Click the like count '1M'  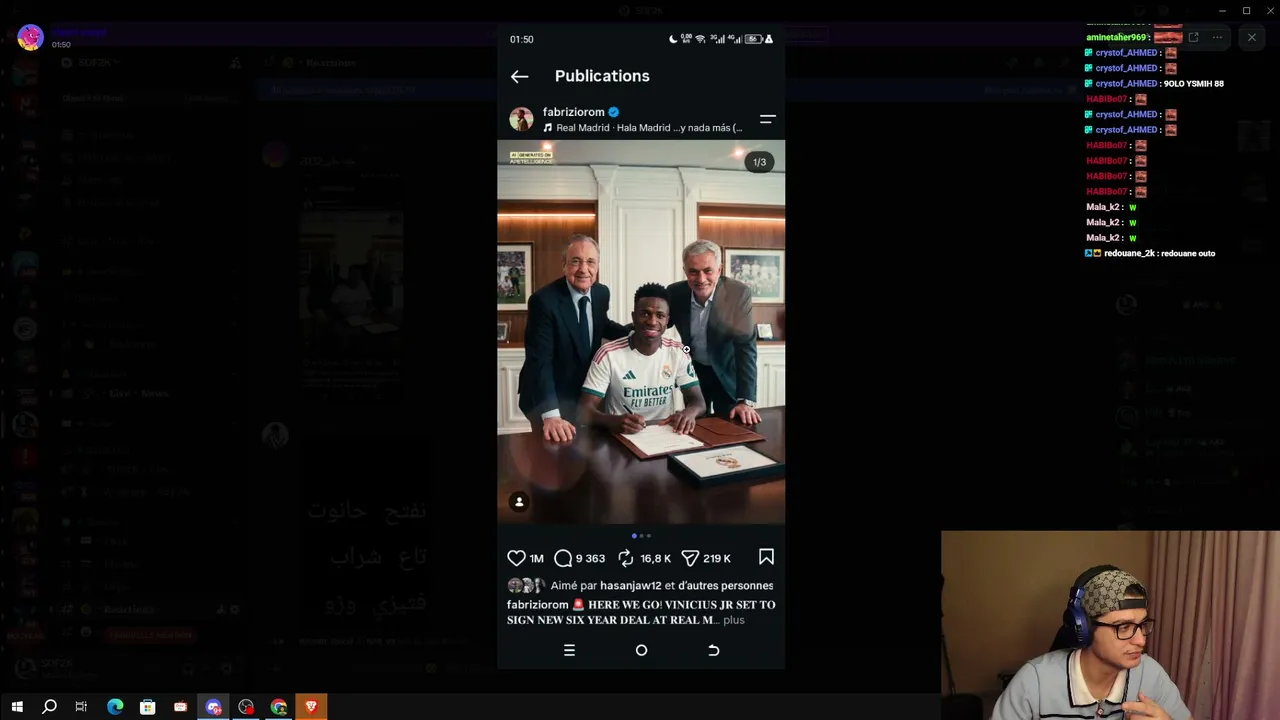pyautogui.click(x=536, y=558)
